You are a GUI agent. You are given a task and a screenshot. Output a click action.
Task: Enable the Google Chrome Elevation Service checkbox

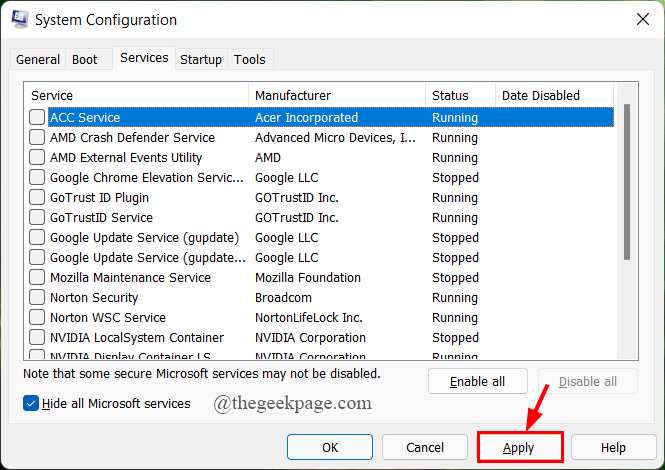pyautogui.click(x=37, y=177)
